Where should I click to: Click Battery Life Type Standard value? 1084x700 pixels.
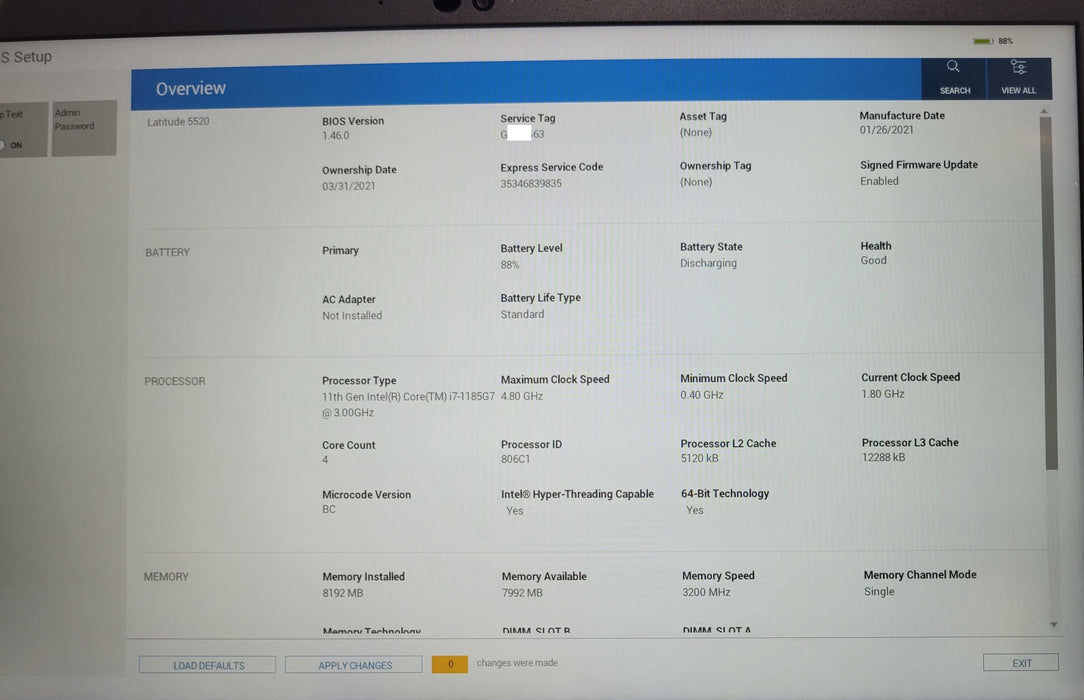click(x=522, y=314)
